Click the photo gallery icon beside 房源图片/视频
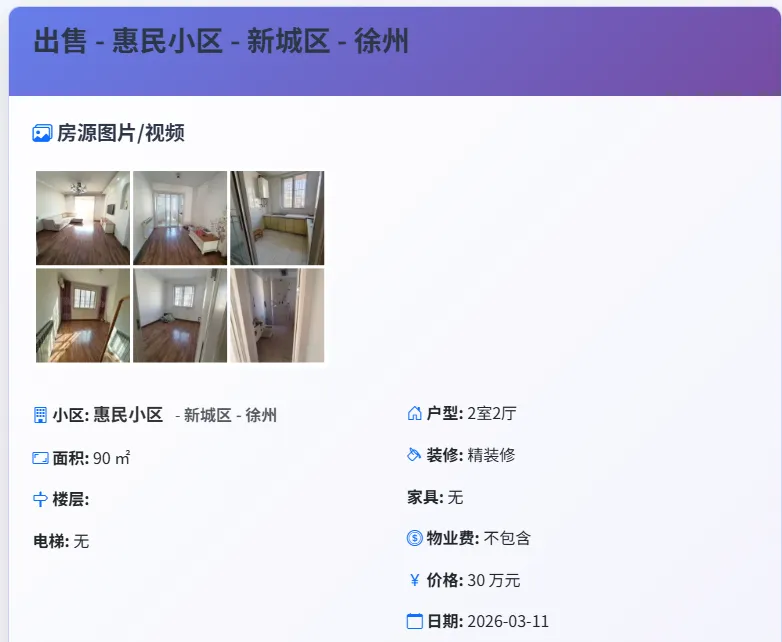 [x=42, y=133]
